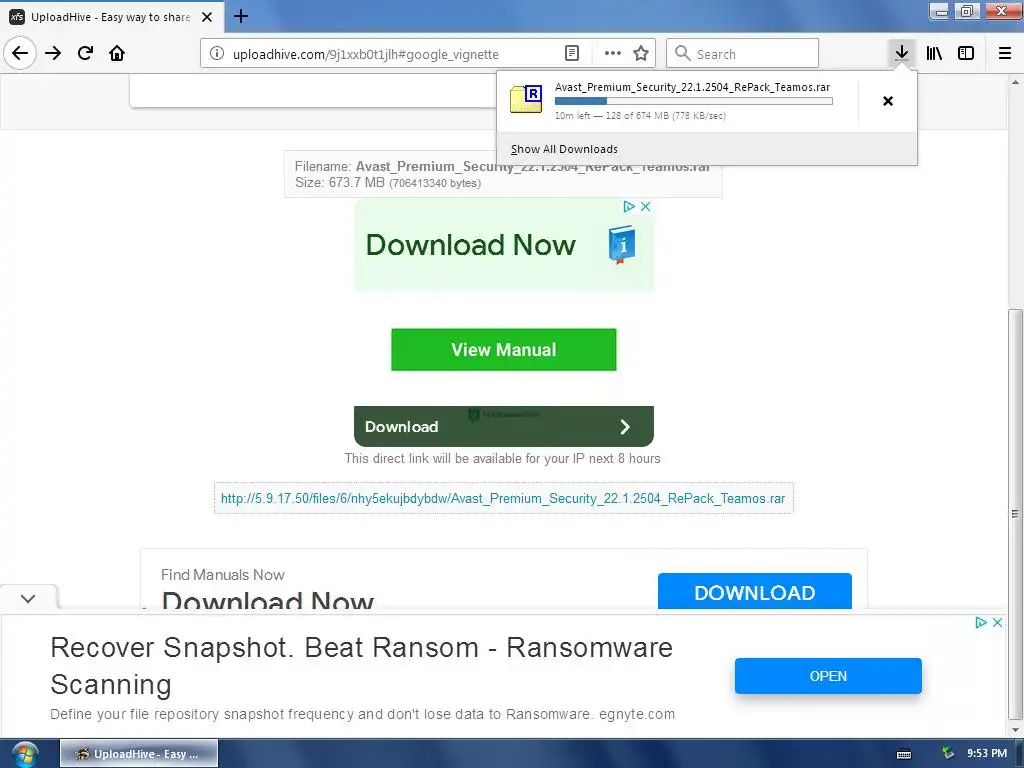Close the bottom Egnyte ransomware ad
Screen dimensions: 1024x768
coord(997,622)
